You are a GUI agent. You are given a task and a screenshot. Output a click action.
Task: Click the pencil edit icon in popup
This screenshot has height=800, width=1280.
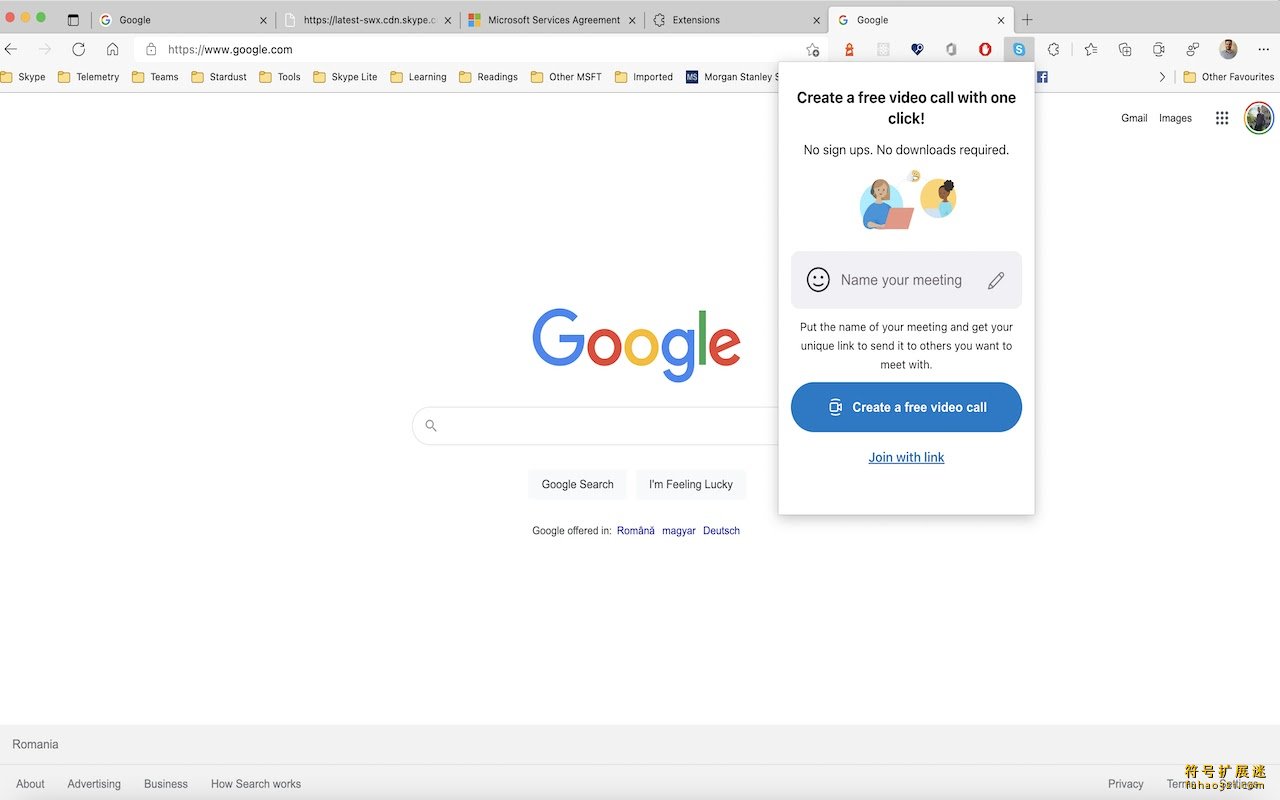click(996, 280)
